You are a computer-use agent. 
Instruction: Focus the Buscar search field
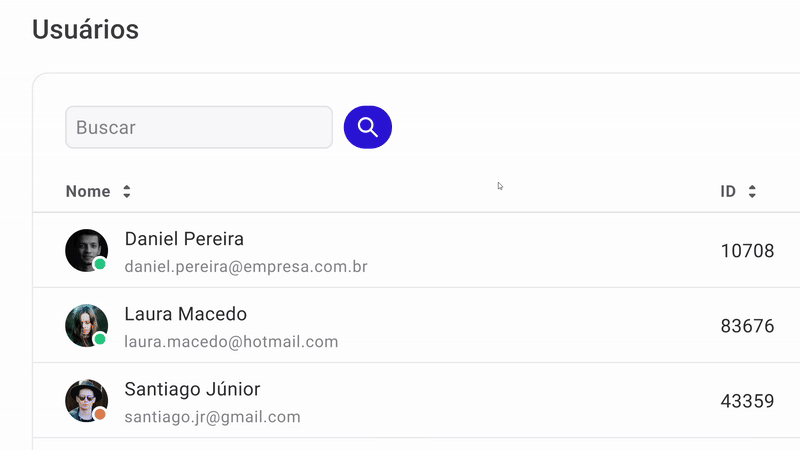click(x=199, y=127)
